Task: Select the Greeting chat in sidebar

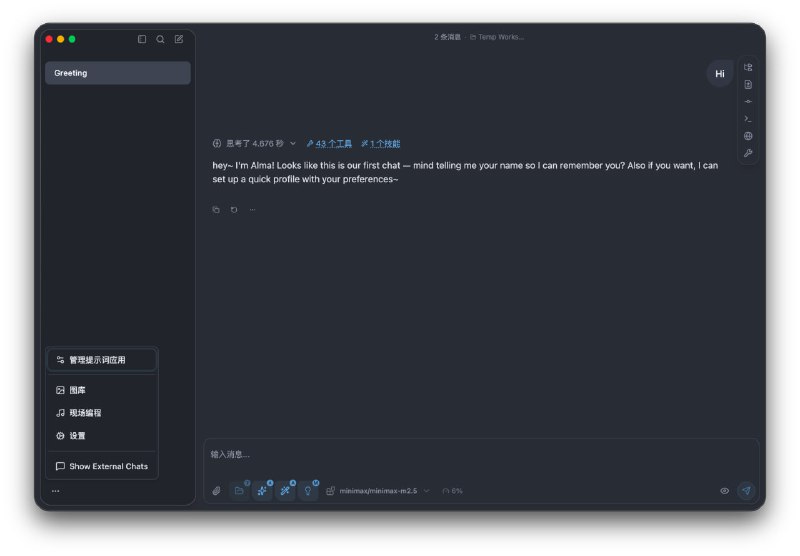Action: pos(118,73)
